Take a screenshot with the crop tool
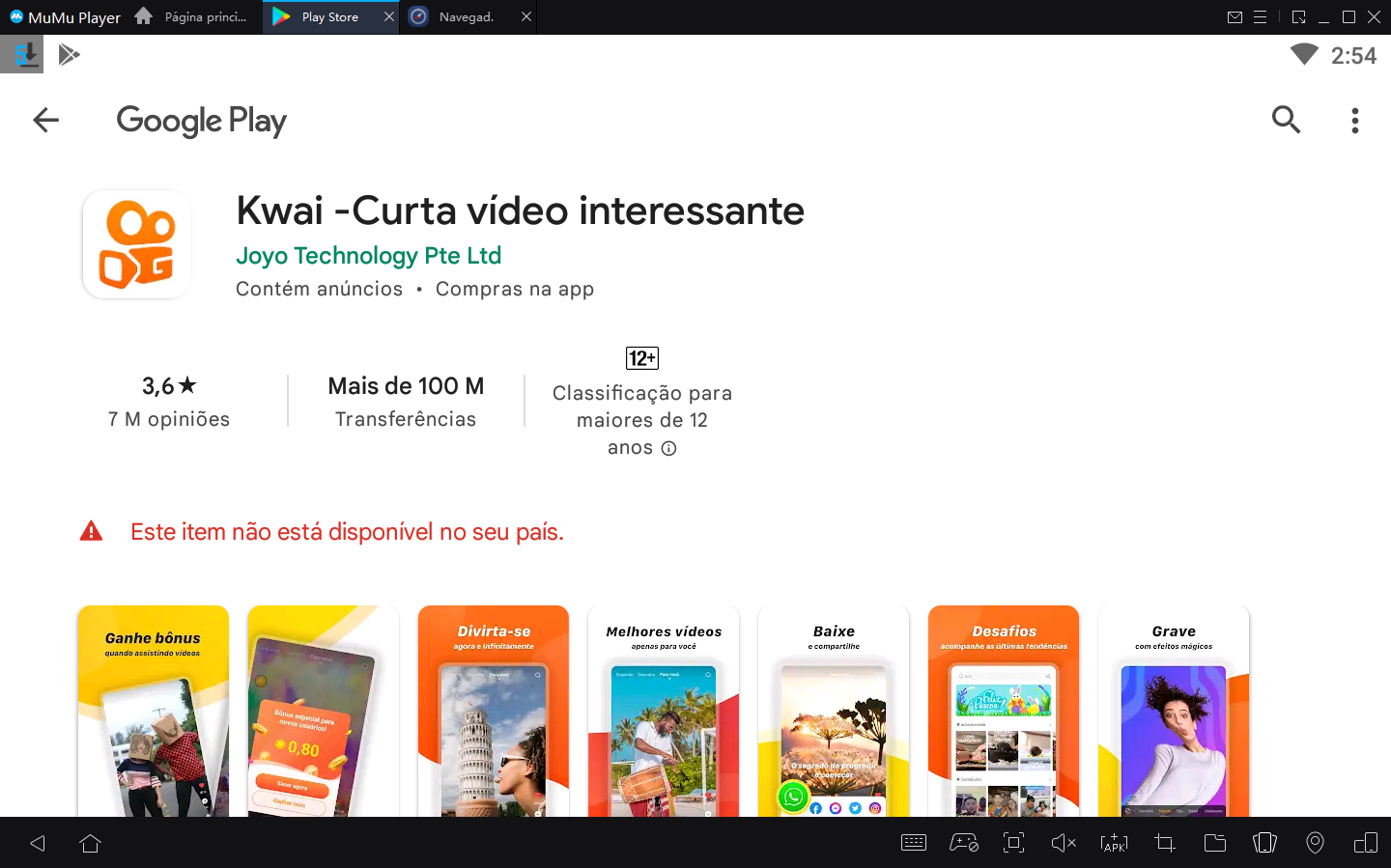Viewport: 1391px width, 868px height. 1164,843
